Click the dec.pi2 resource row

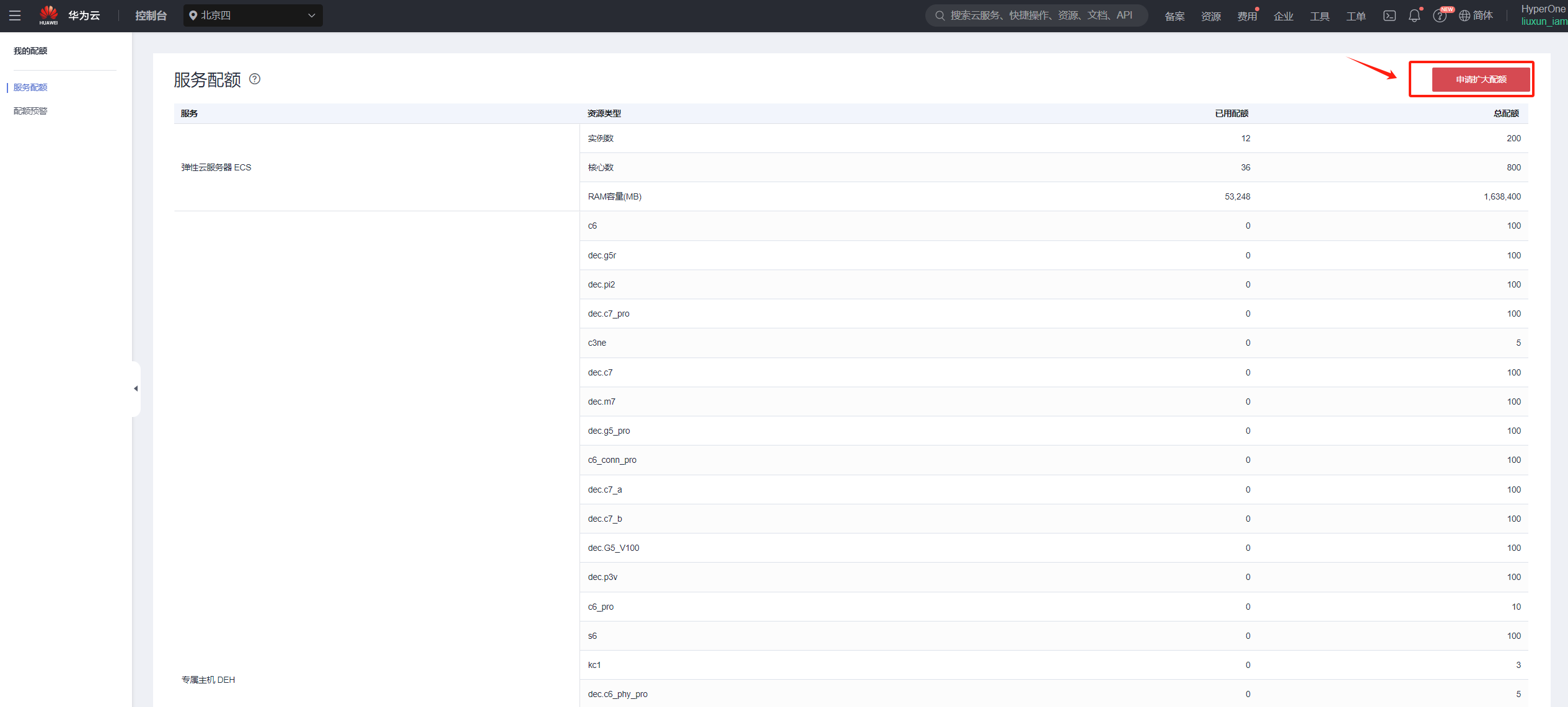1054,284
